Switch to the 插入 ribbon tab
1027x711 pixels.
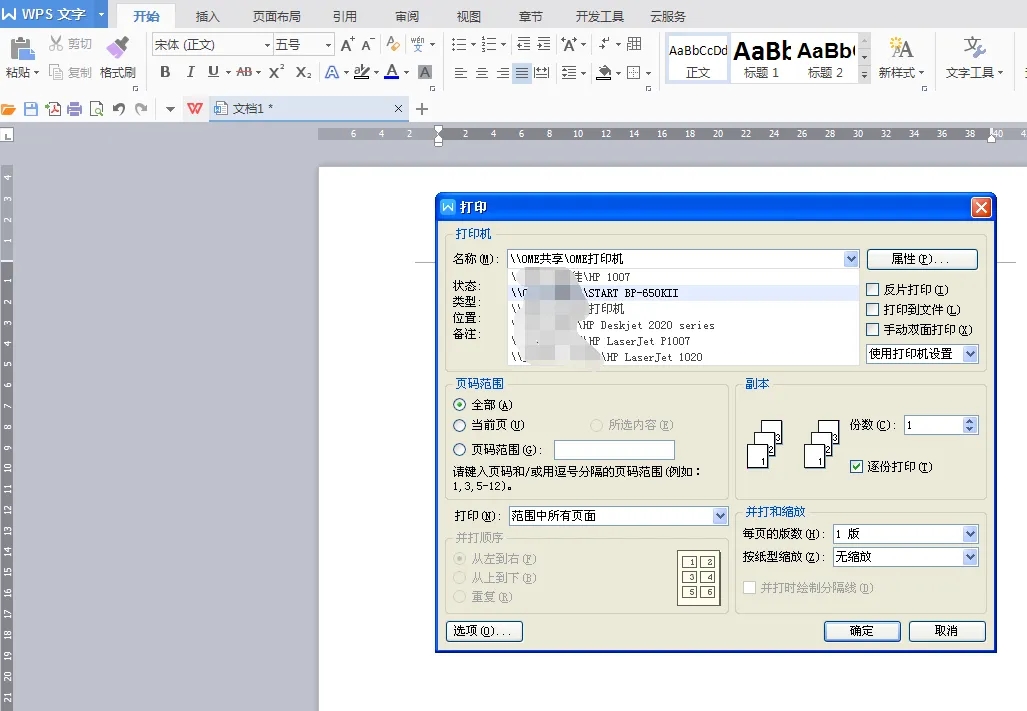[x=207, y=16]
